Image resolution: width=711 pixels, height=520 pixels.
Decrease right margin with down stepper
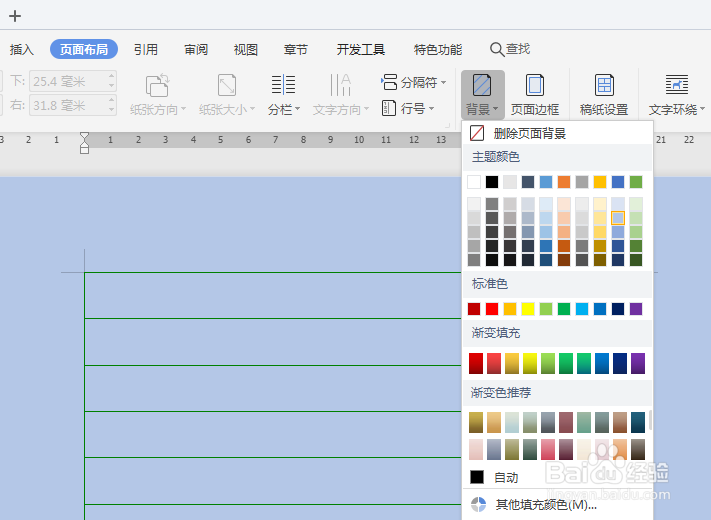tap(112, 111)
